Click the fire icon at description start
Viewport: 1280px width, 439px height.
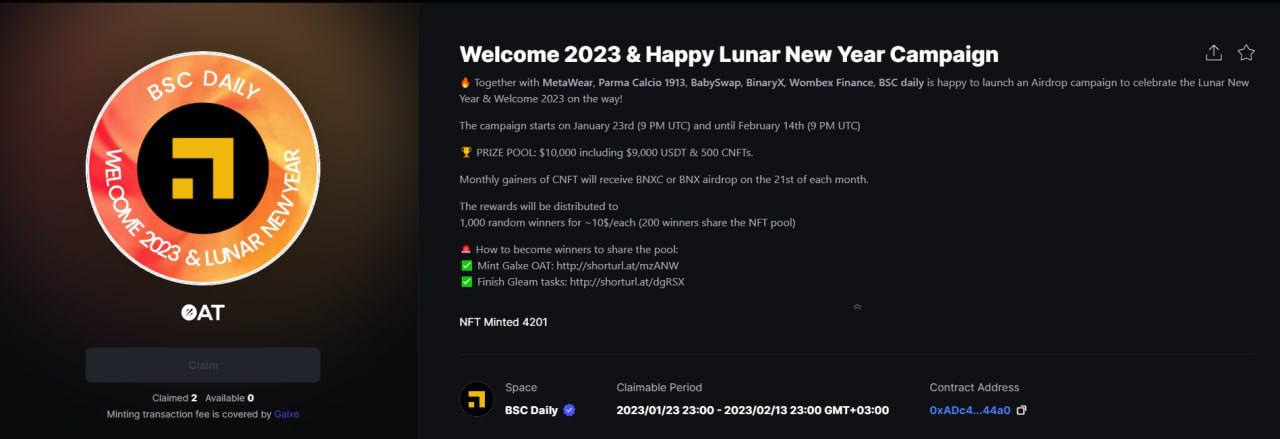pos(465,82)
